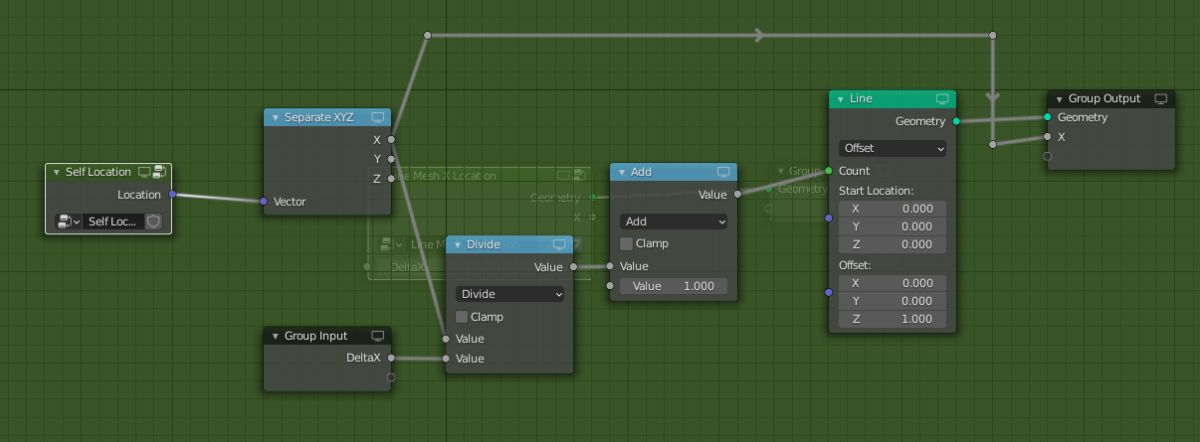
Task: Click the DeltaX output socket on Group Input
Action: (x=391, y=358)
